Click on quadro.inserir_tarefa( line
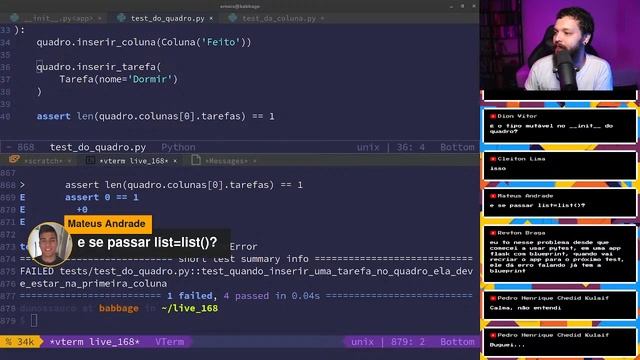Screen dimensions: 640x360 tap(99, 67)
